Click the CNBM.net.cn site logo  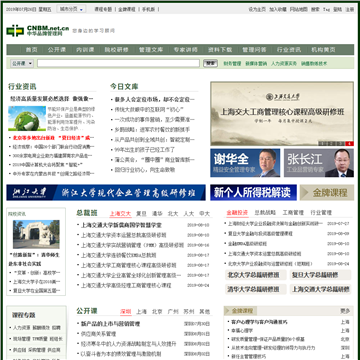(38, 30)
